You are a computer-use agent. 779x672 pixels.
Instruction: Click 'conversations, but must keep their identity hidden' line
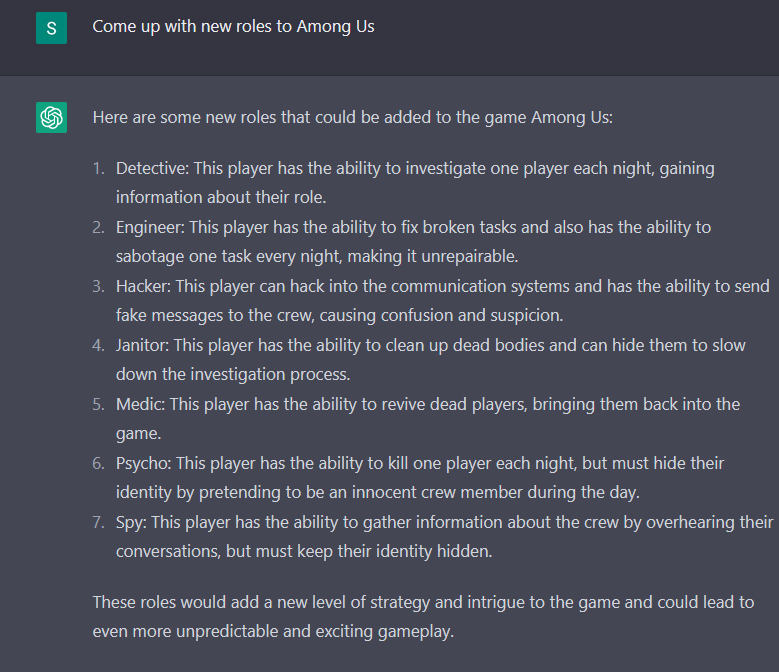[304, 551]
